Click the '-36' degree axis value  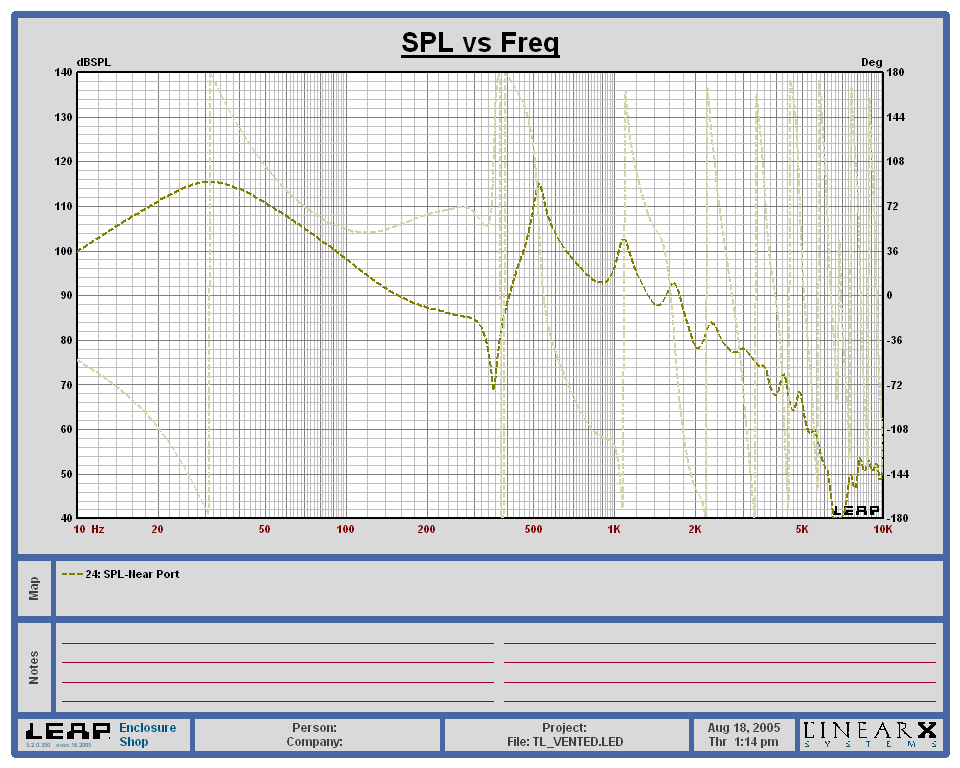tap(894, 340)
